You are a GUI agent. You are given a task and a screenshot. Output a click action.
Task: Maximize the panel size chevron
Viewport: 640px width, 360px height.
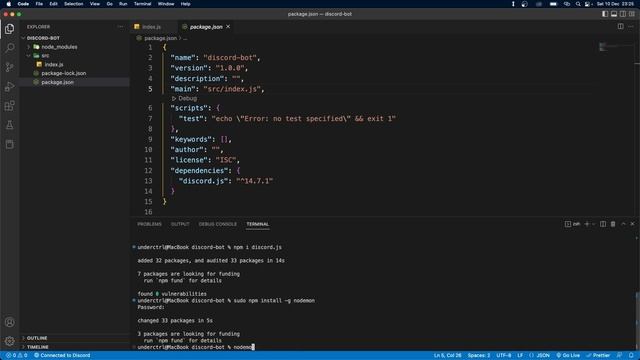coord(623,224)
